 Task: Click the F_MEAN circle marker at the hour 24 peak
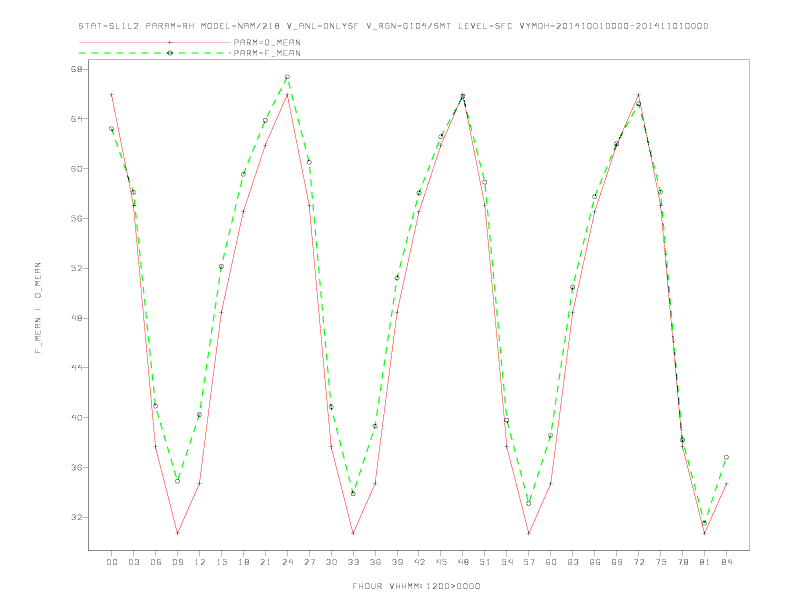[287, 77]
